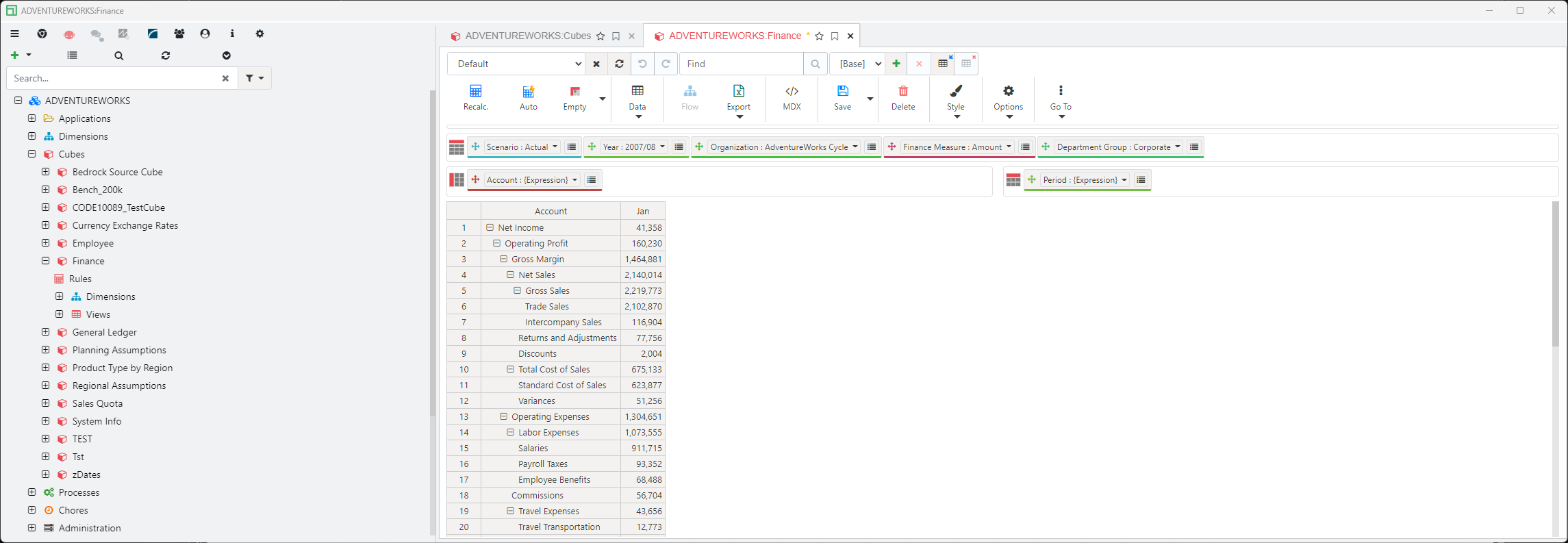Click the Recalc. calculator icon

coord(476,91)
